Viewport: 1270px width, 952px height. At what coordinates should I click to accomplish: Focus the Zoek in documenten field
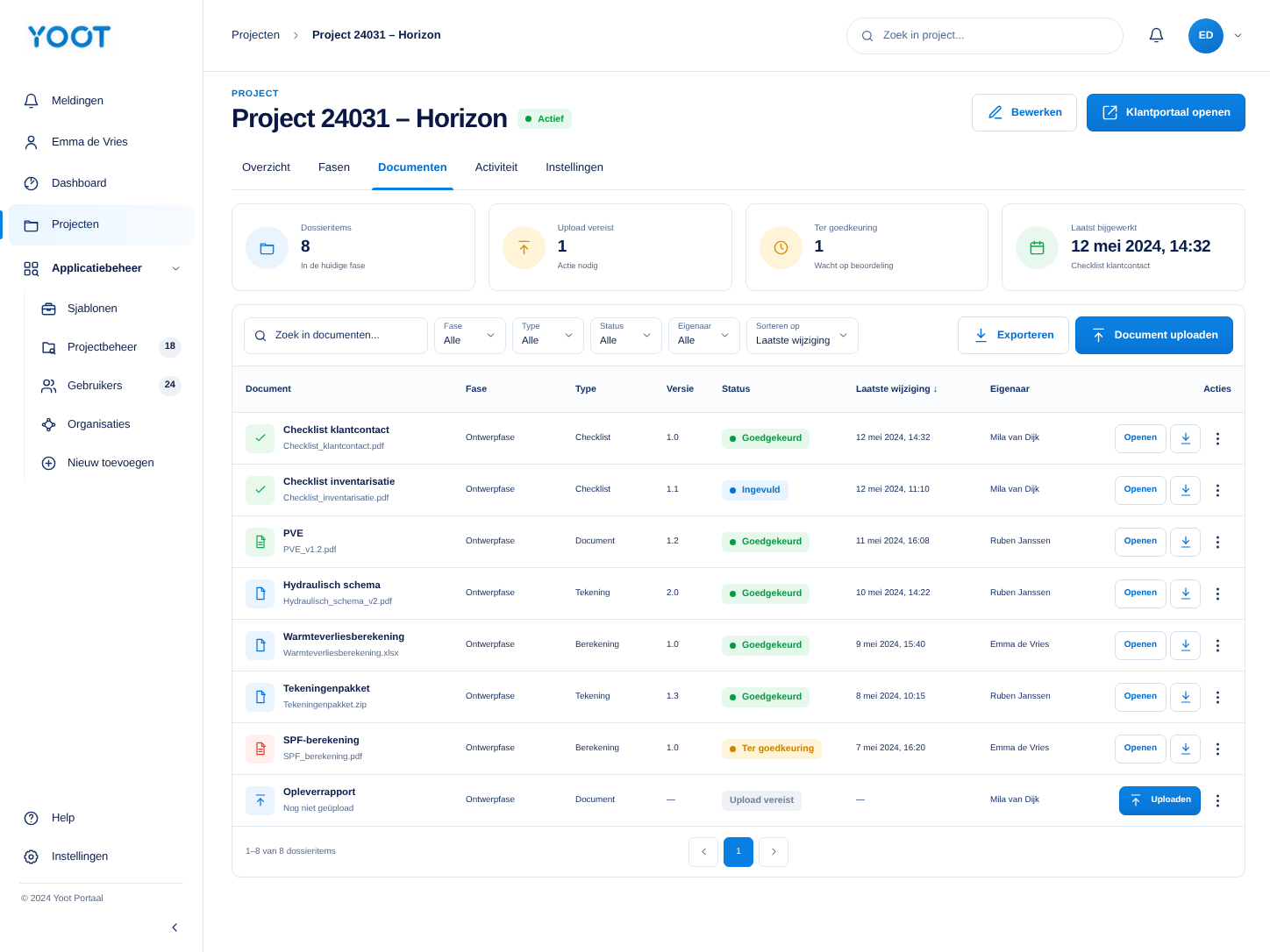click(336, 336)
